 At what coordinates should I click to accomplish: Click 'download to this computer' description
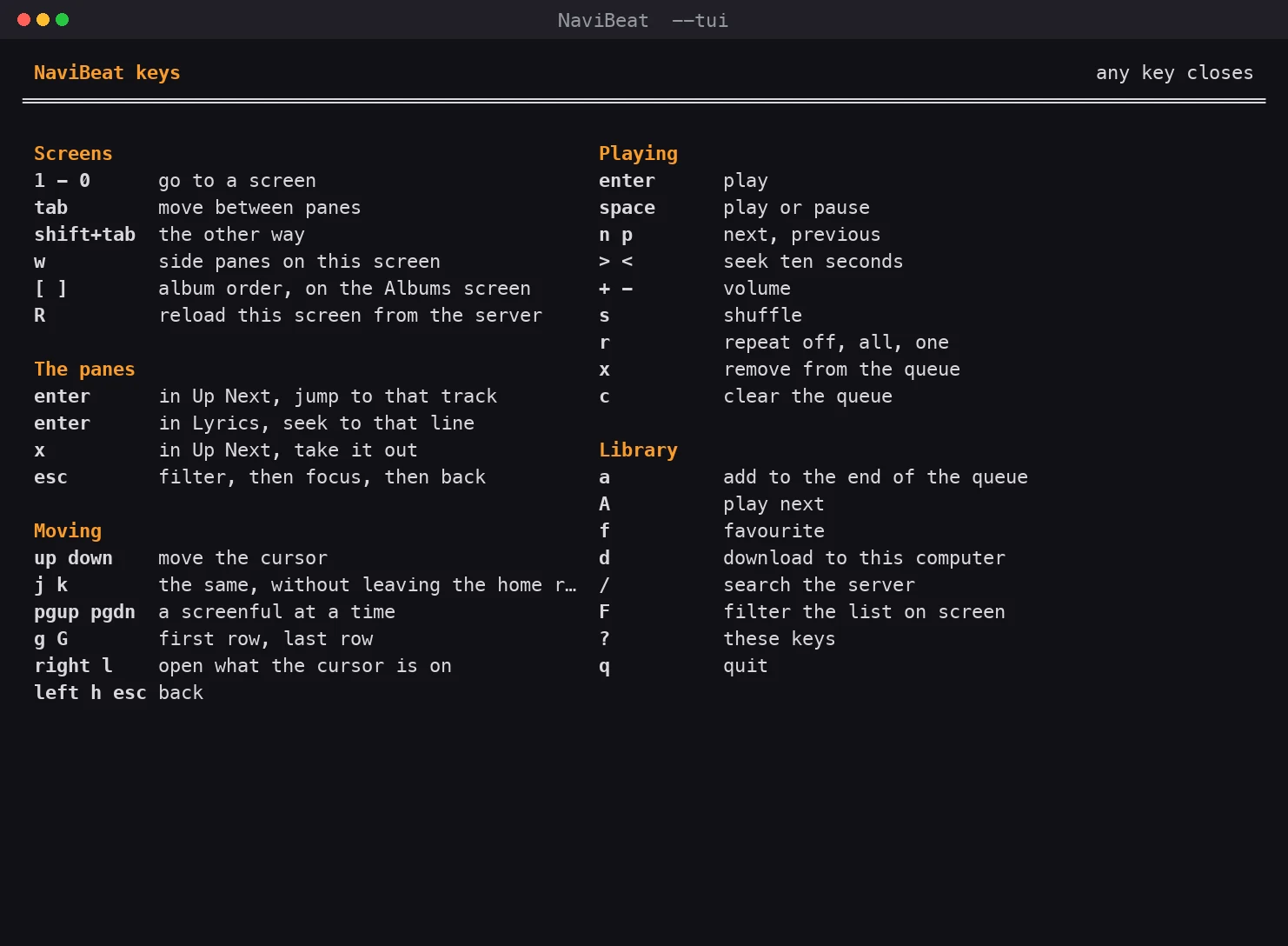click(864, 558)
